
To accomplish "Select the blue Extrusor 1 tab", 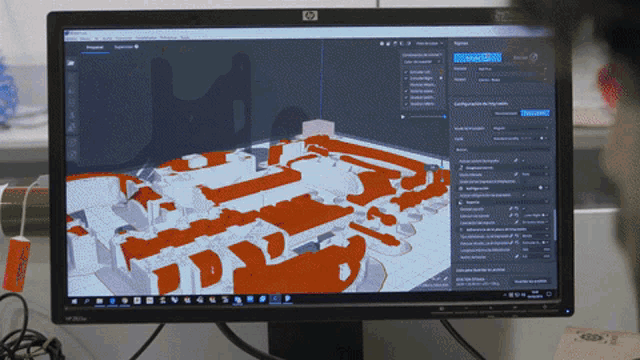I will click(x=477, y=58).
